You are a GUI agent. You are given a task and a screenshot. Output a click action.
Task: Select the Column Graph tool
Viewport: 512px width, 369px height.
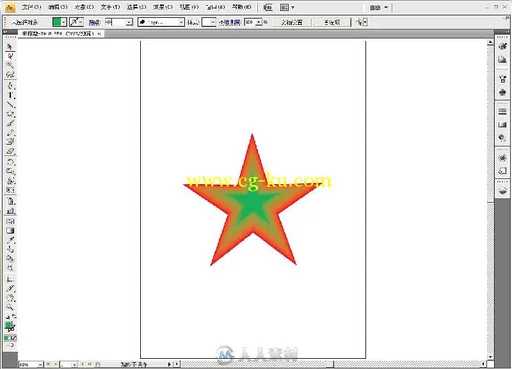(x=10, y=211)
